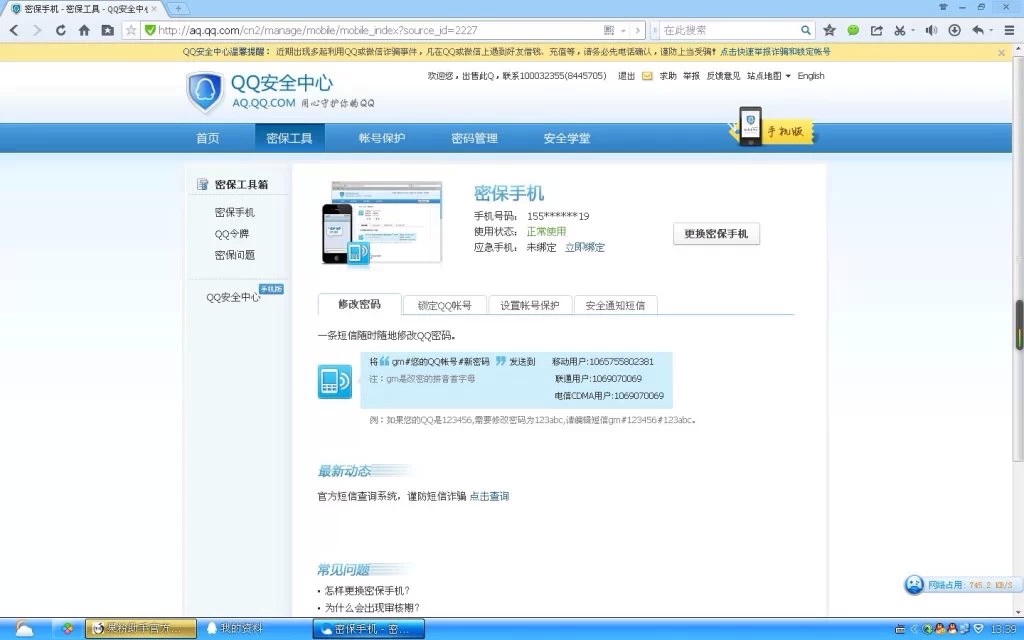
Task: Click the QQ Security Center shield logo
Action: tap(205, 92)
